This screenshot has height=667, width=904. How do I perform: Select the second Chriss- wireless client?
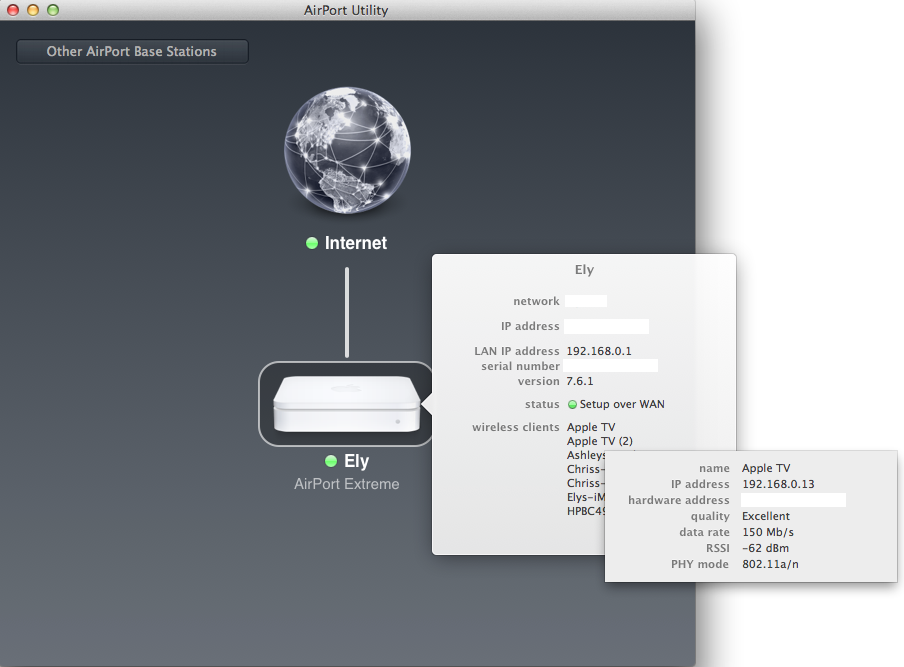[x=586, y=483]
